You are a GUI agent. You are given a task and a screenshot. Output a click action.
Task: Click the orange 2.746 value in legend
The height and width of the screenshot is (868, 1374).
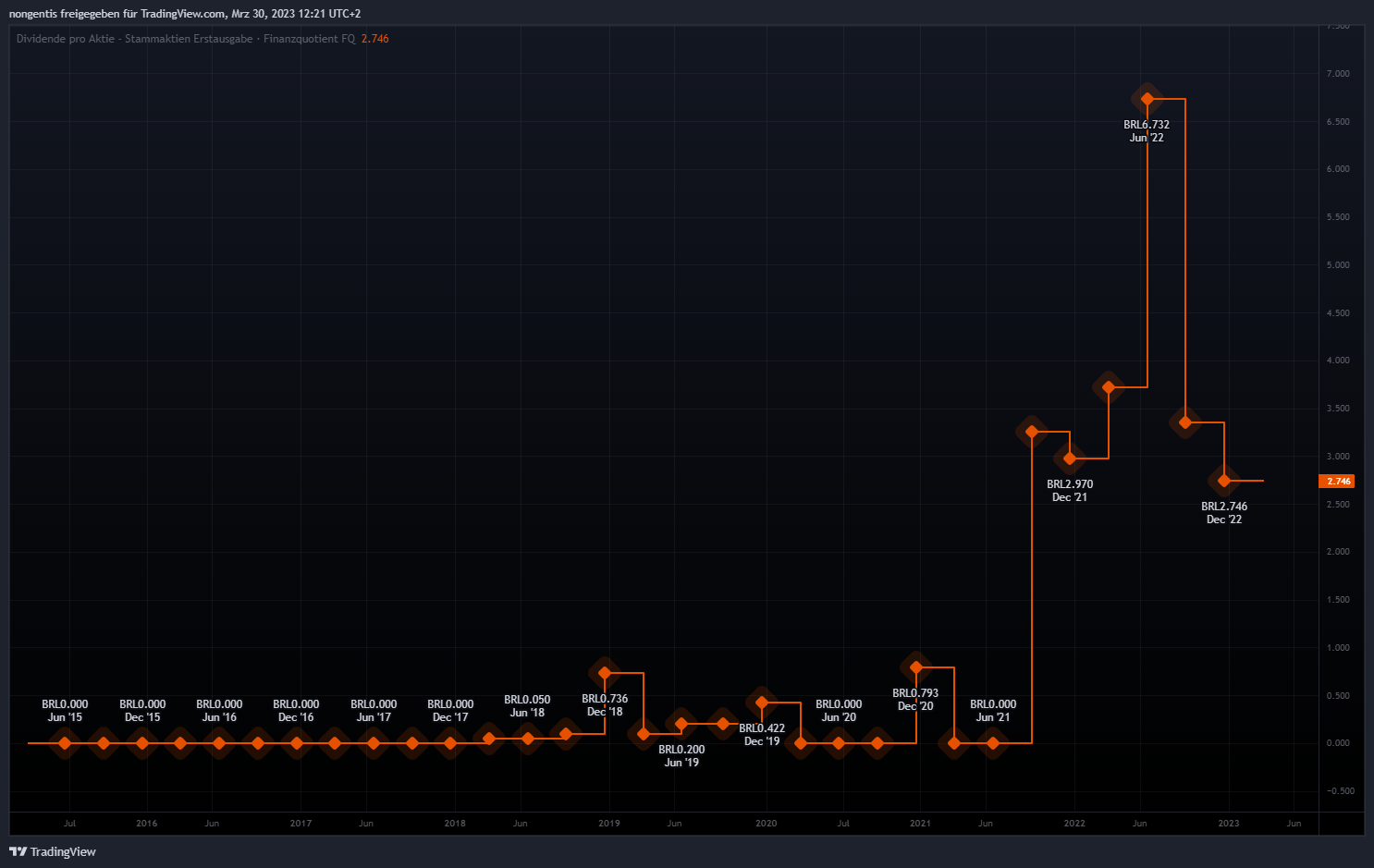coord(374,39)
